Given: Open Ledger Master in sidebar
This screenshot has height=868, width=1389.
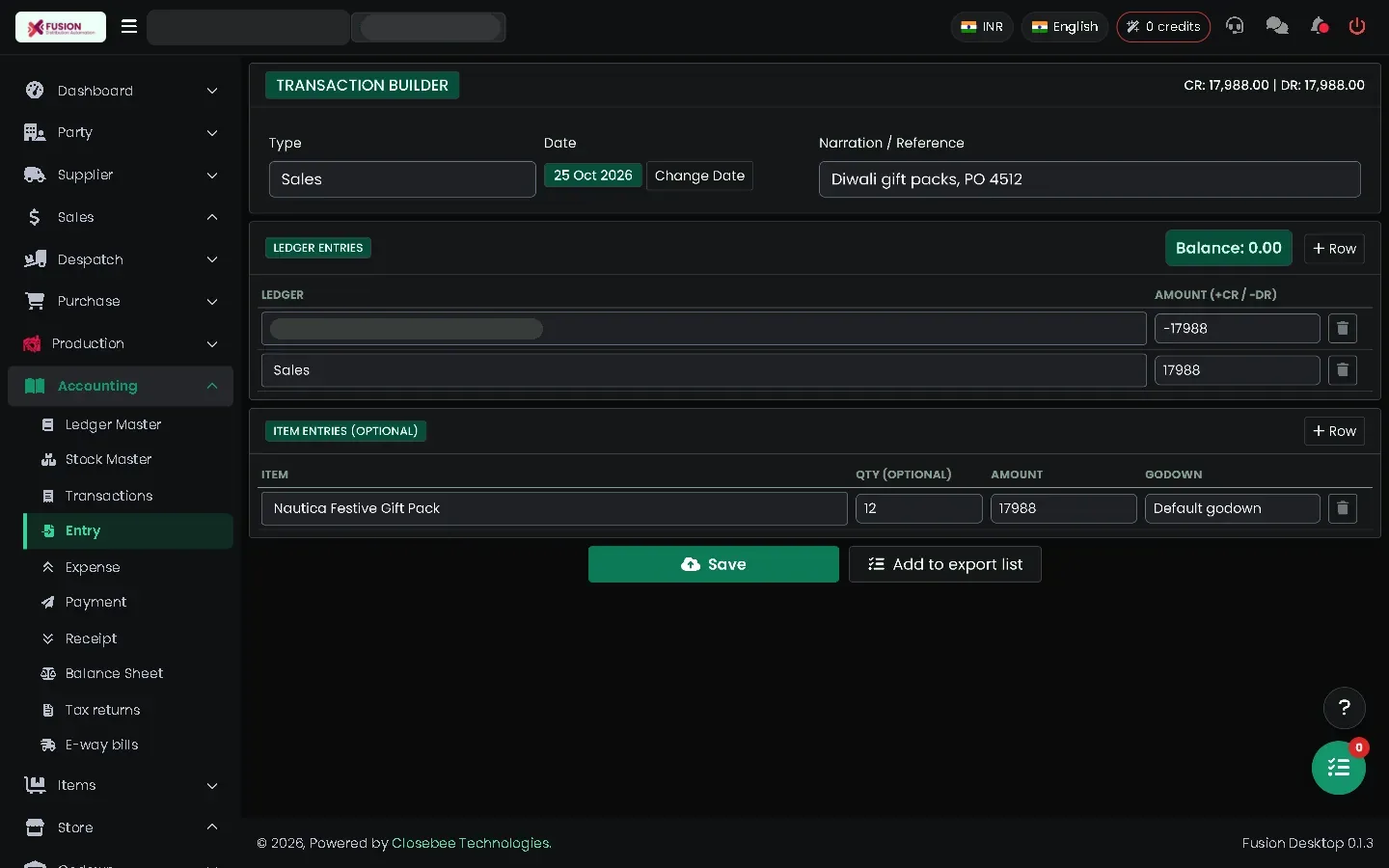Looking at the screenshot, I should pyautogui.click(x=112, y=424).
